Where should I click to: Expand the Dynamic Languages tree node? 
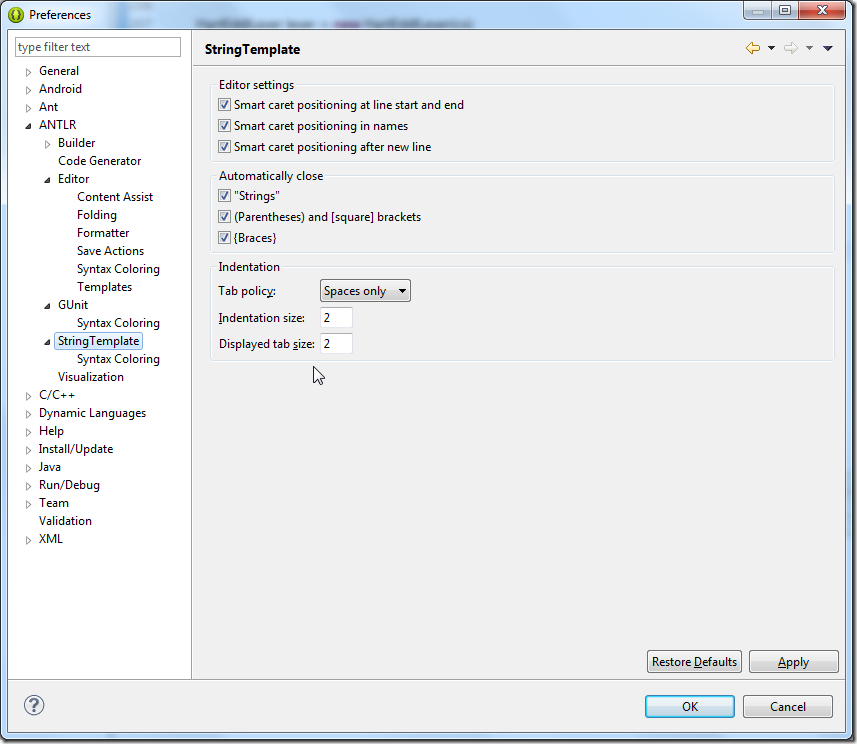(28, 414)
